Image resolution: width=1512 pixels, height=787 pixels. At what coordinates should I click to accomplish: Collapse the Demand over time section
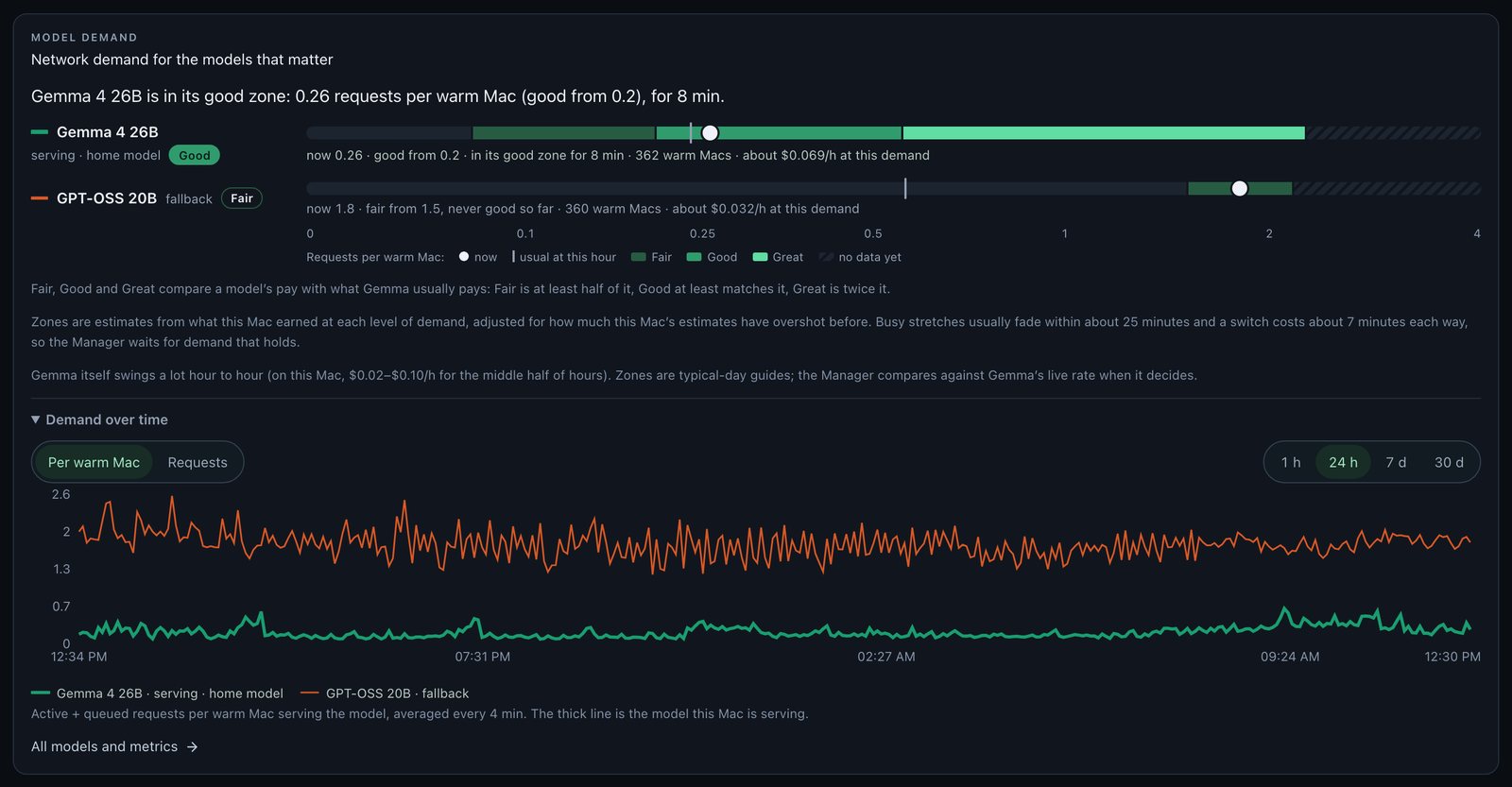click(x=99, y=419)
